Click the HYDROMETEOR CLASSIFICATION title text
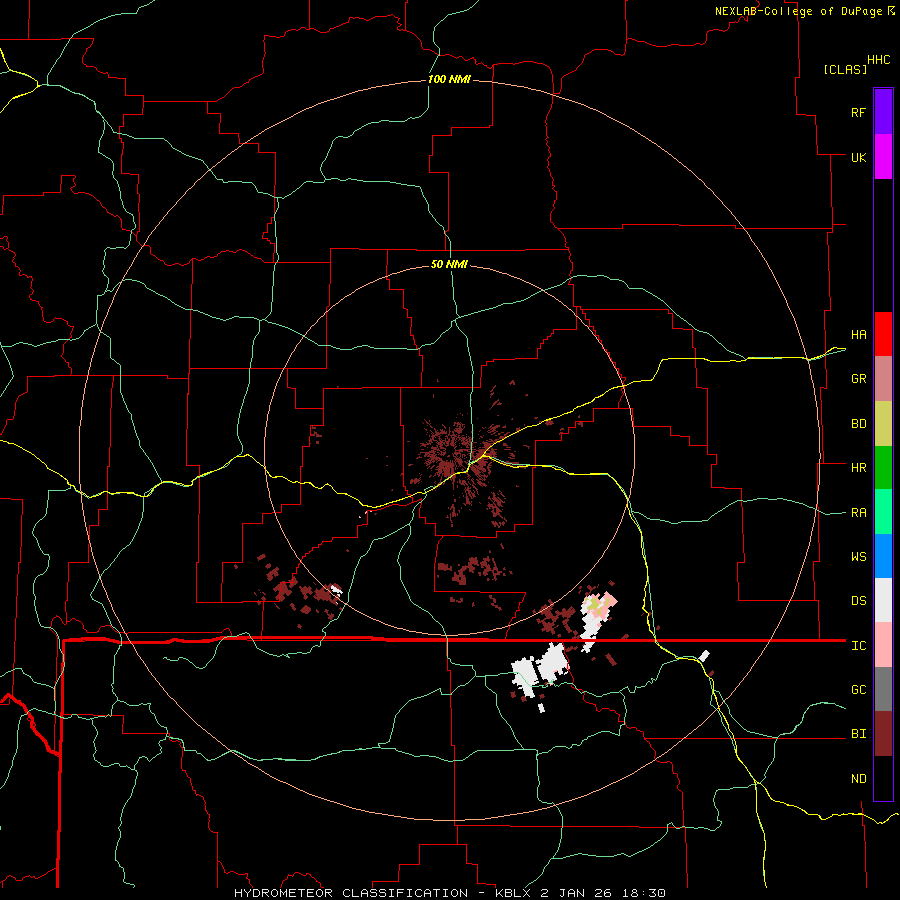 351,893
